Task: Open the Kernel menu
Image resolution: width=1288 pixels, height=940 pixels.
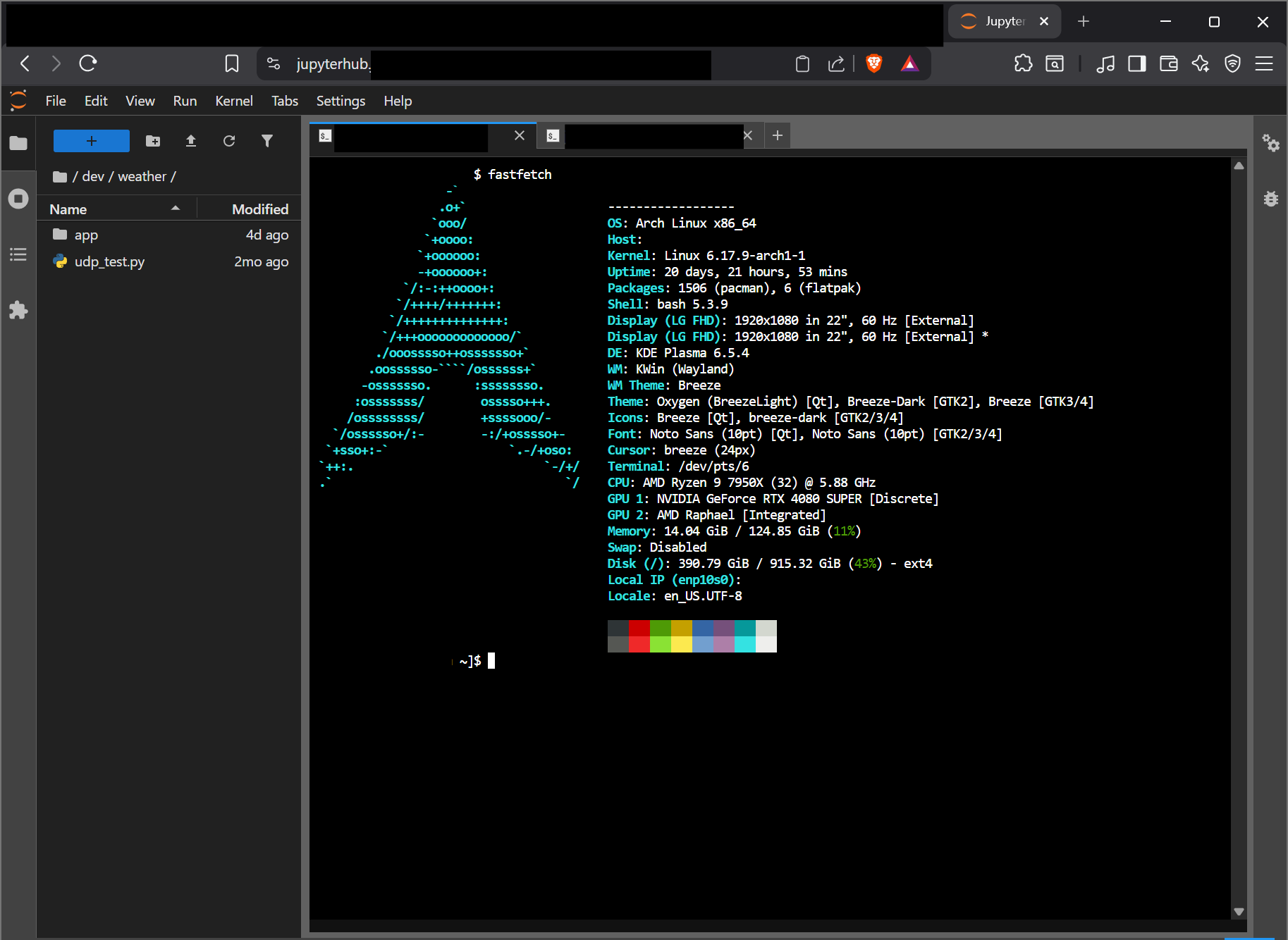Action: coord(233,101)
